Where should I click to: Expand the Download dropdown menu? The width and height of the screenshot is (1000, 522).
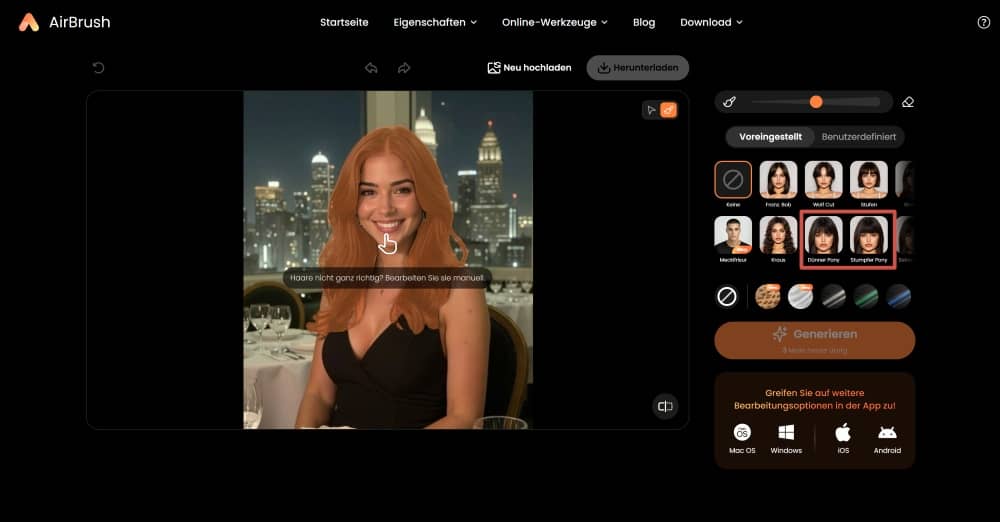click(711, 22)
